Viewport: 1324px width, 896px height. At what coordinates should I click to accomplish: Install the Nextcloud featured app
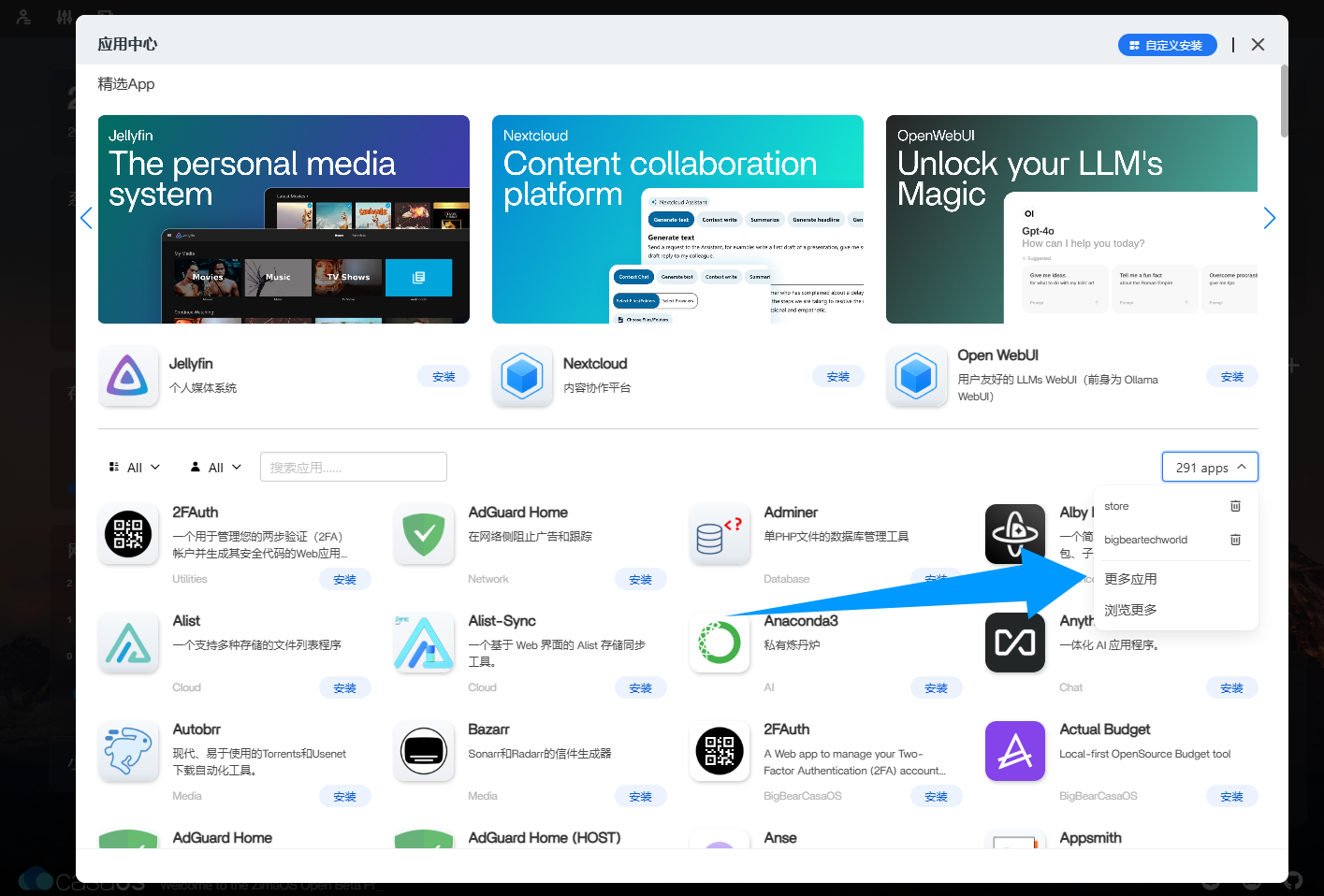pyautogui.click(x=837, y=377)
